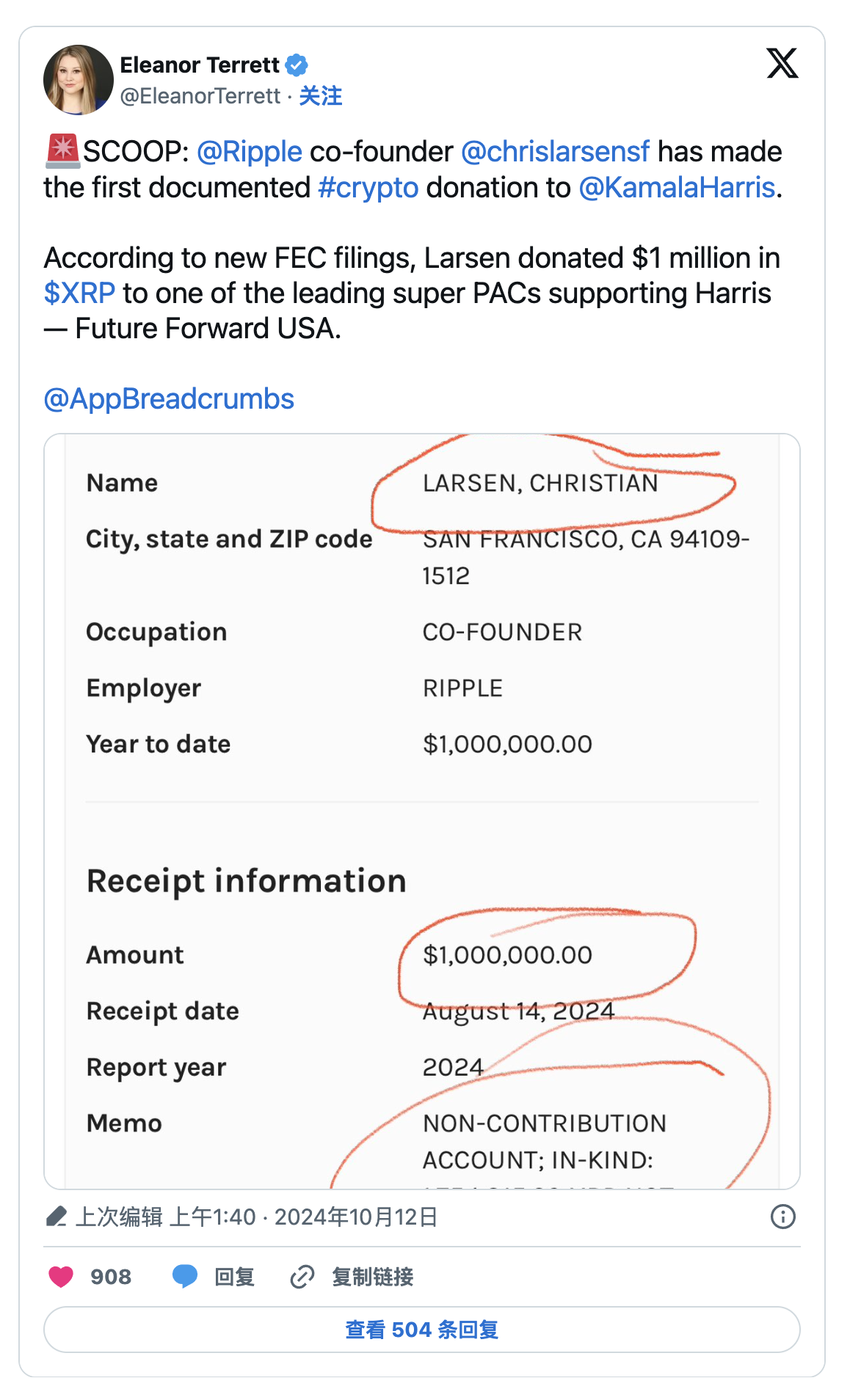Click the copy link chain icon

pos(302,1277)
